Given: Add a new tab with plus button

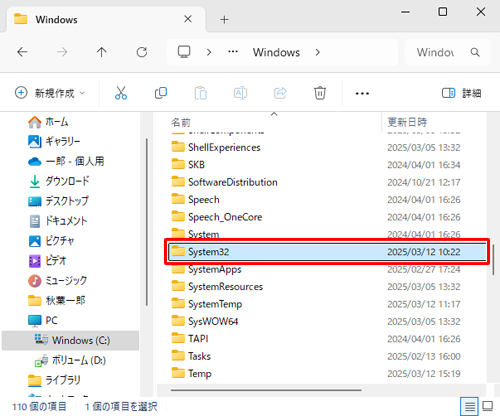Looking at the screenshot, I should coord(224,20).
